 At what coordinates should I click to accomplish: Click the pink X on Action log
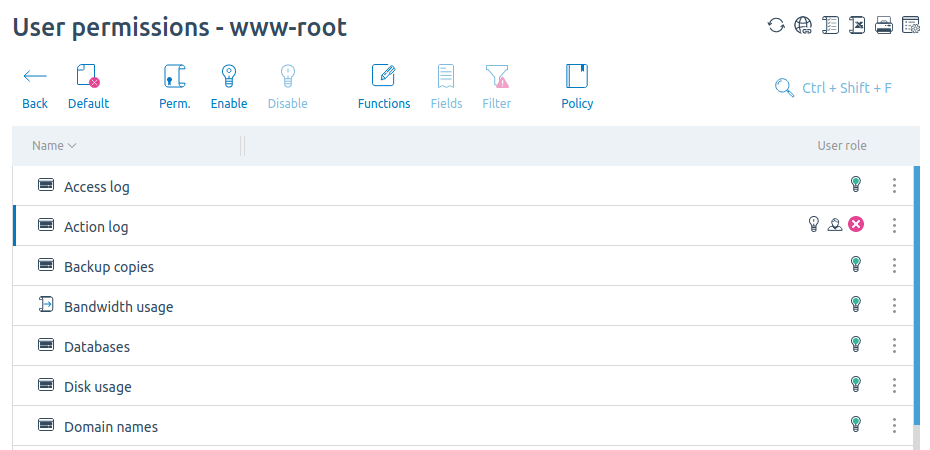pos(855,224)
